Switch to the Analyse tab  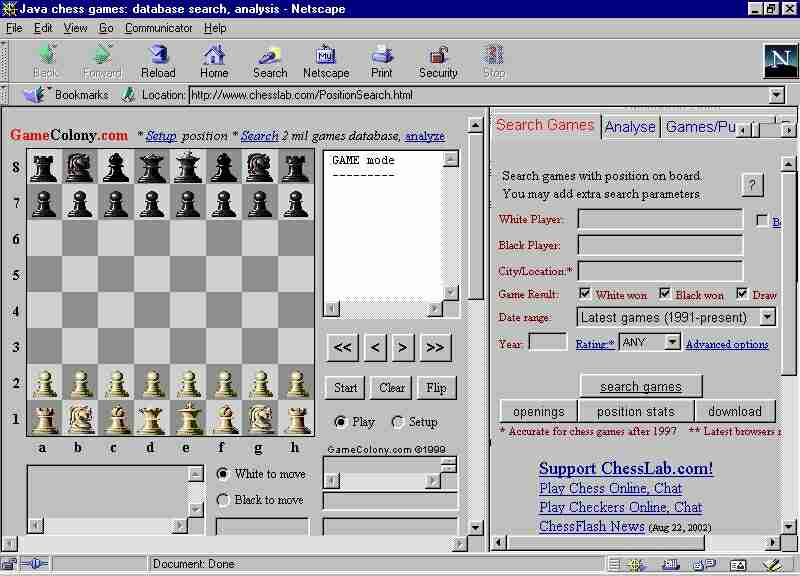click(630, 127)
